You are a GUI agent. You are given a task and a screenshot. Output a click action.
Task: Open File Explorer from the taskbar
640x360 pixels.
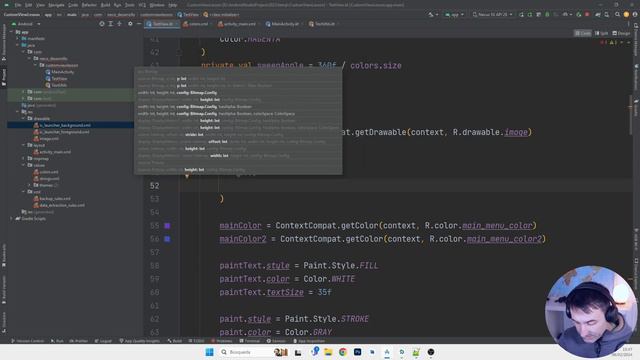(x=328, y=352)
